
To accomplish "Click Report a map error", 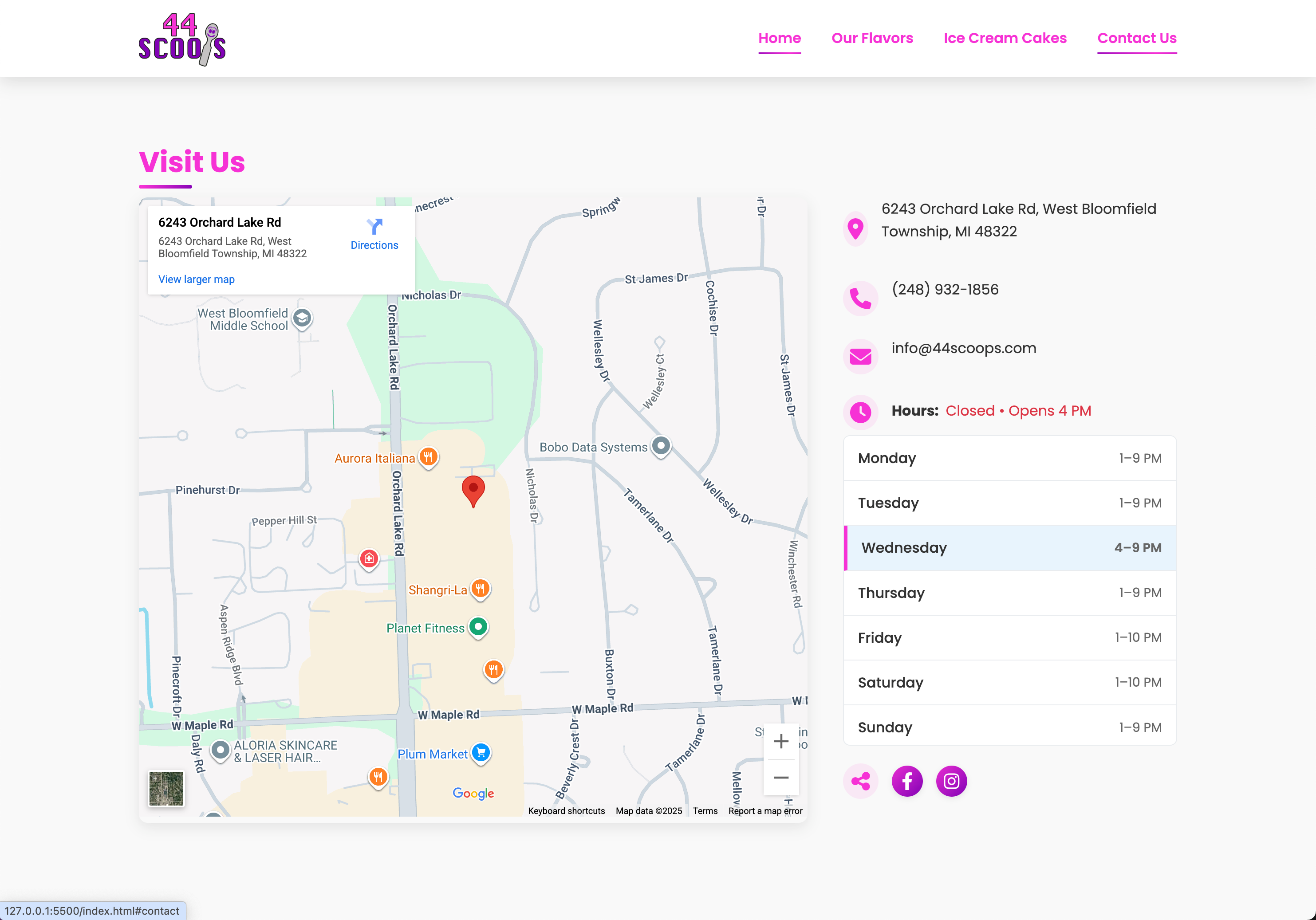I will [x=764, y=810].
